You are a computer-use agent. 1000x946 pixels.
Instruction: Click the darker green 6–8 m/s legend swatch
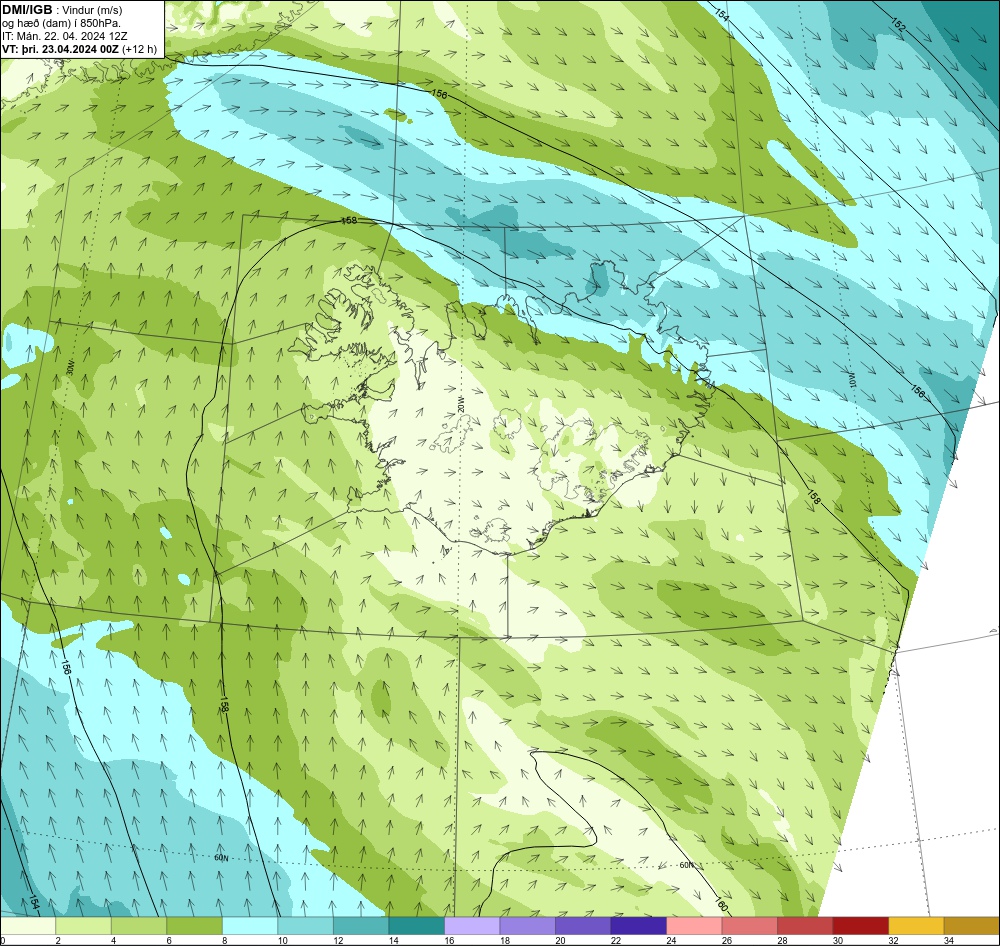195,926
